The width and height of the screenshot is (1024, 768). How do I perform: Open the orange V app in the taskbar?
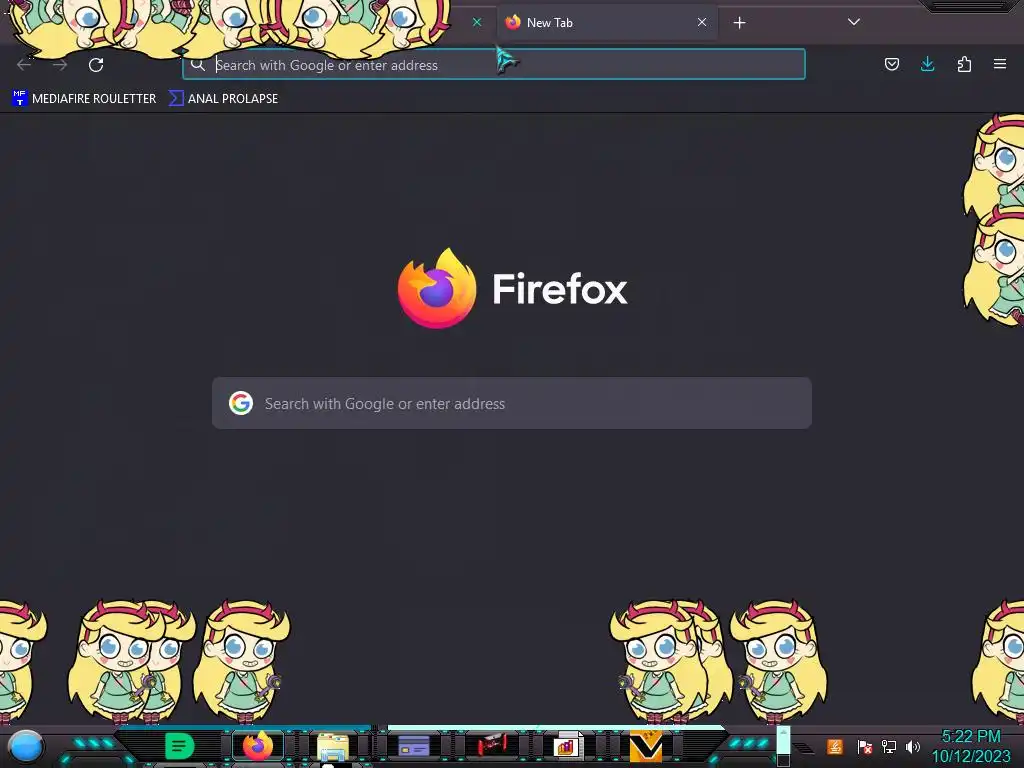pyautogui.click(x=645, y=746)
